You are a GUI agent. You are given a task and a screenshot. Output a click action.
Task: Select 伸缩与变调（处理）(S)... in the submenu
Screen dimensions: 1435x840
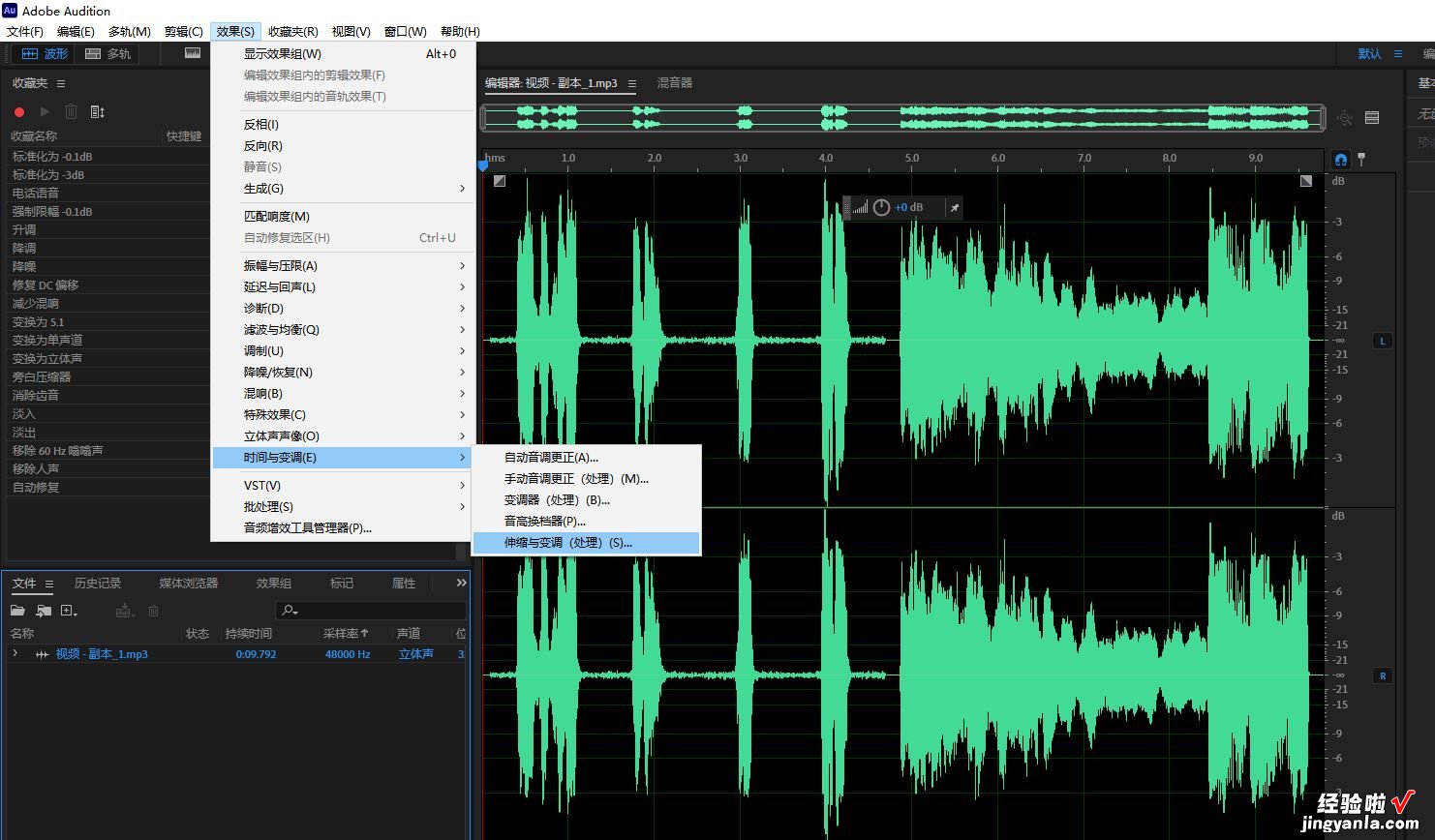pyautogui.click(x=587, y=542)
